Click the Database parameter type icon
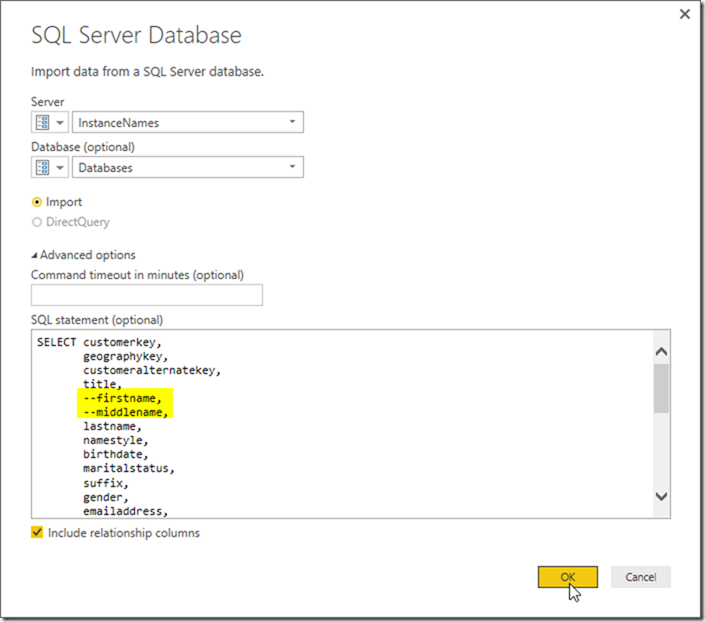Viewport: 705px width, 622px height. click(43, 167)
